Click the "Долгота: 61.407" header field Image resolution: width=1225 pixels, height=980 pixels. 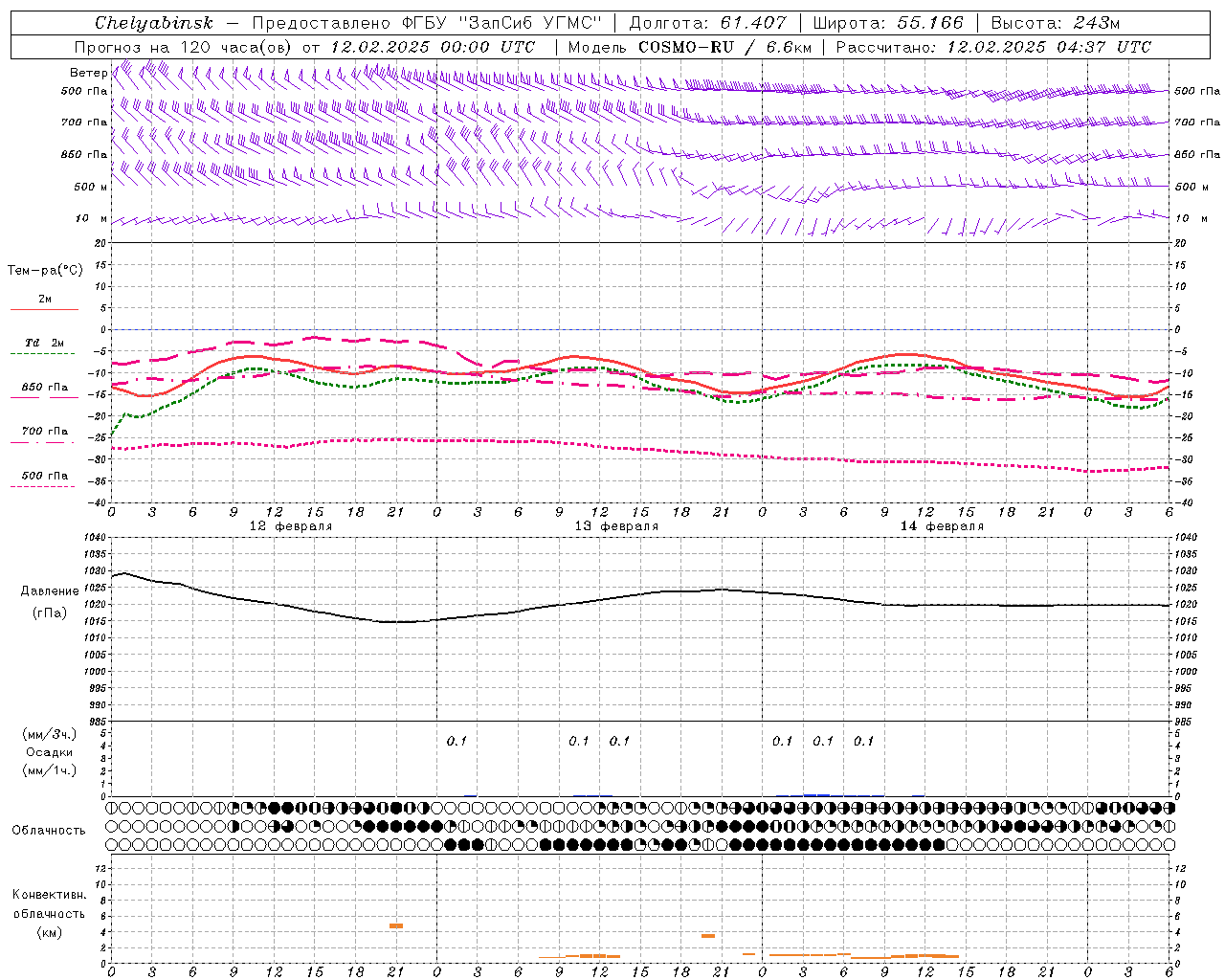(707, 23)
